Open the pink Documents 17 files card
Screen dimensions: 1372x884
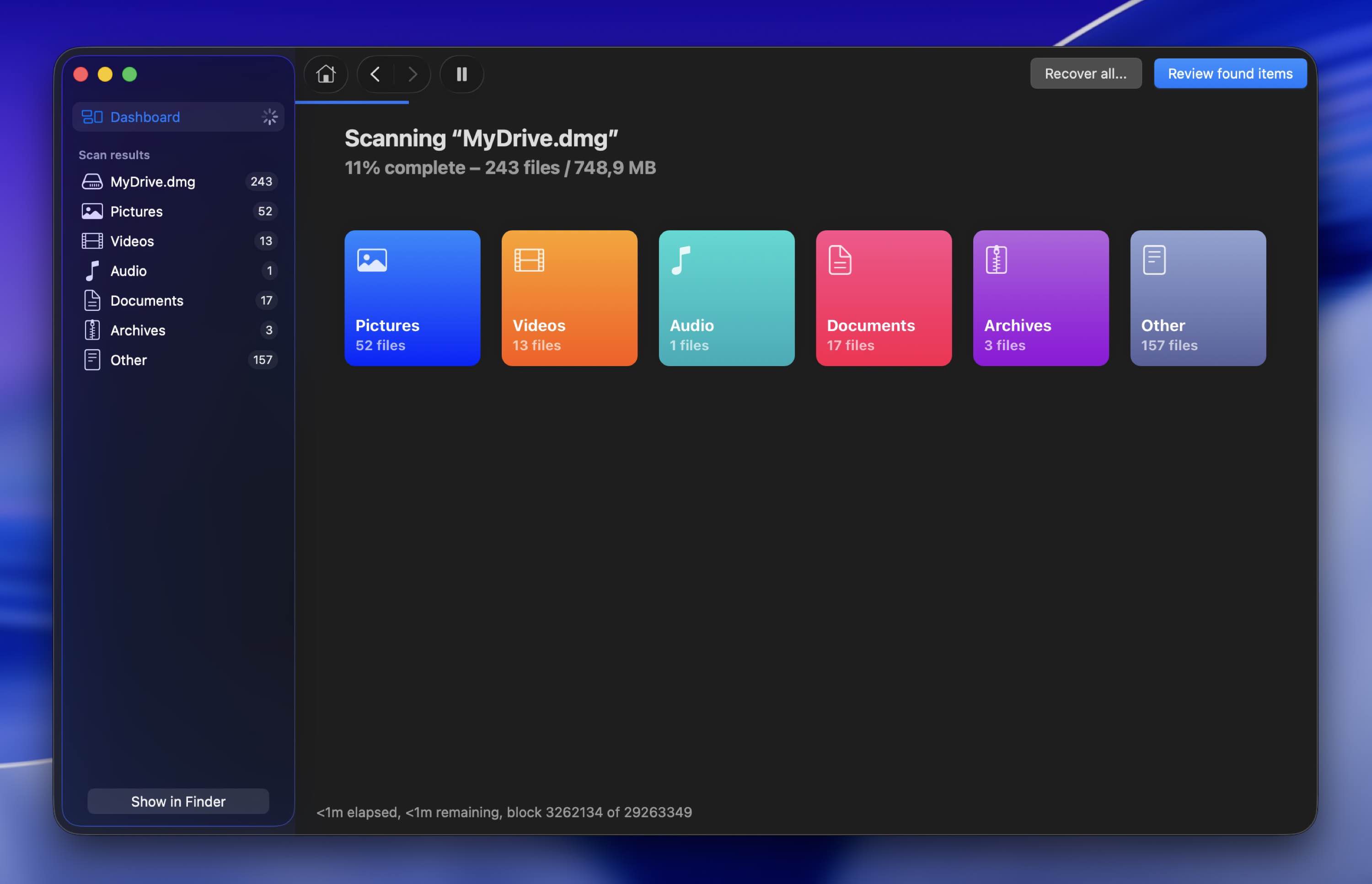click(x=884, y=298)
